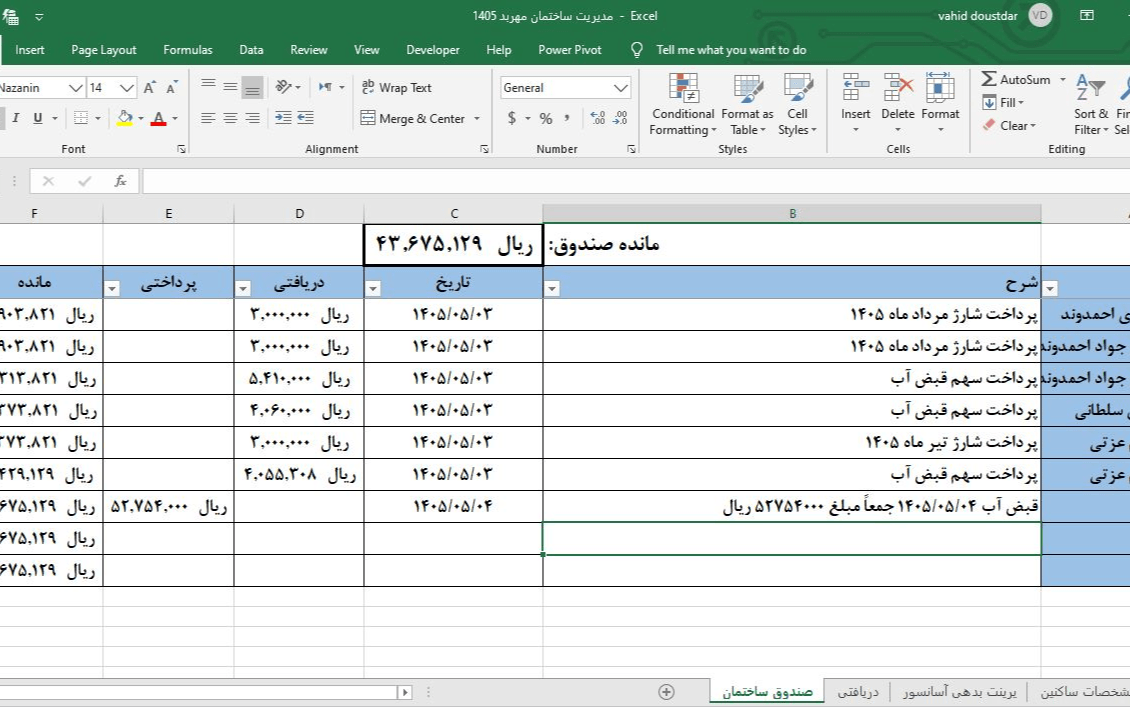Open the font size dropdown
This screenshot has width=1130, height=707.
[127, 88]
